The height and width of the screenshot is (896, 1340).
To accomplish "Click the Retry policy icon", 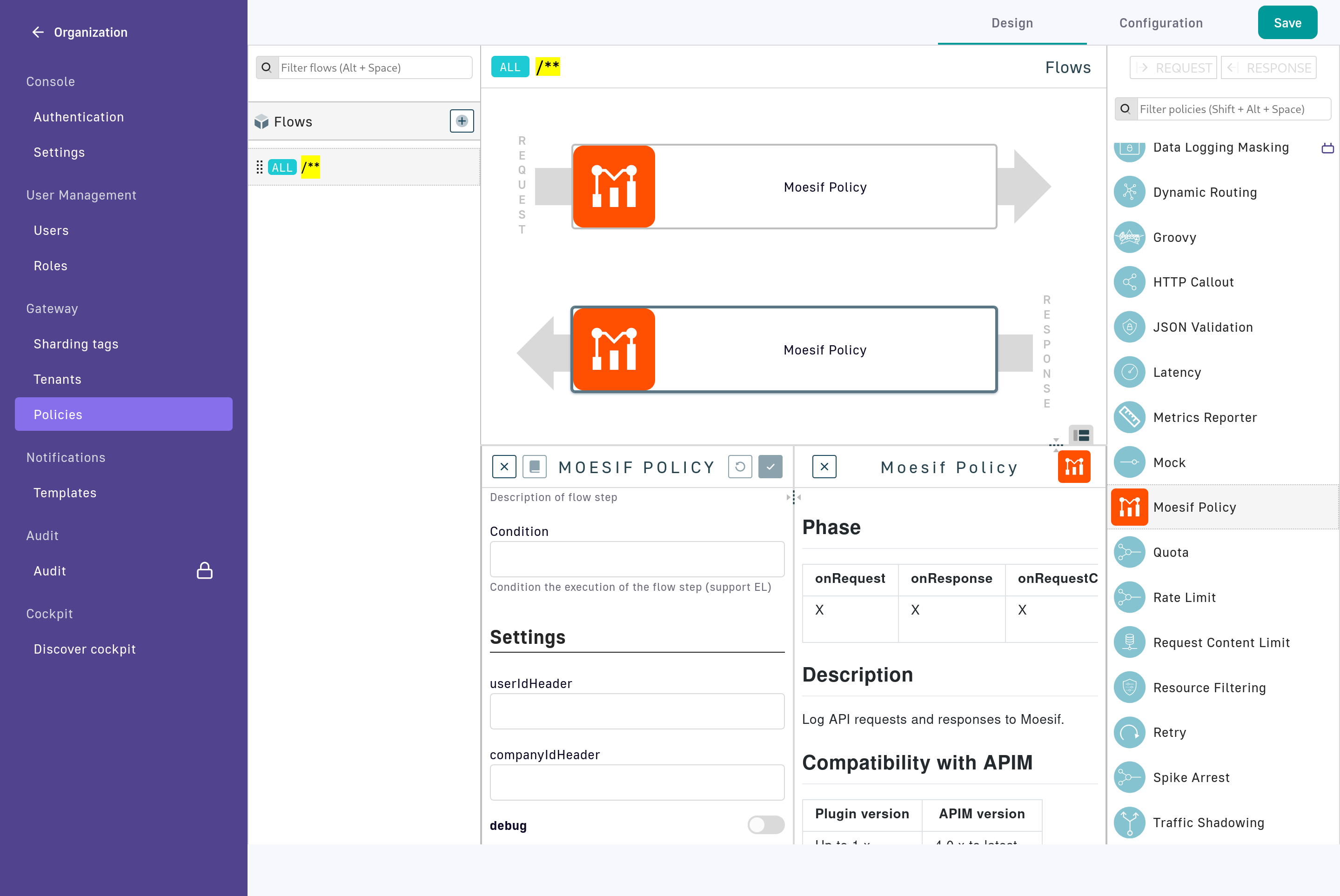I will coord(1130,732).
